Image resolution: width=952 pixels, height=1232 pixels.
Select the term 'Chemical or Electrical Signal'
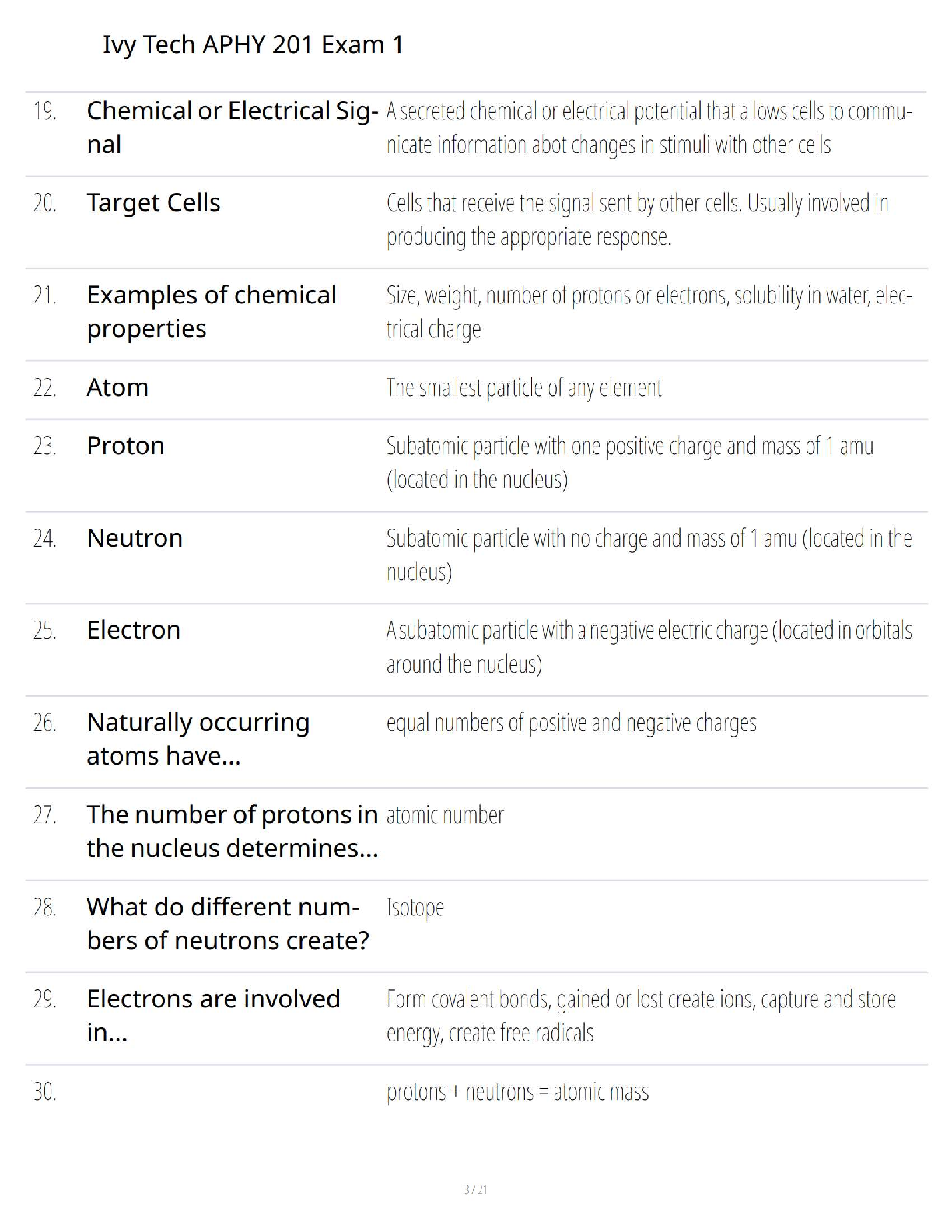pos(233,128)
